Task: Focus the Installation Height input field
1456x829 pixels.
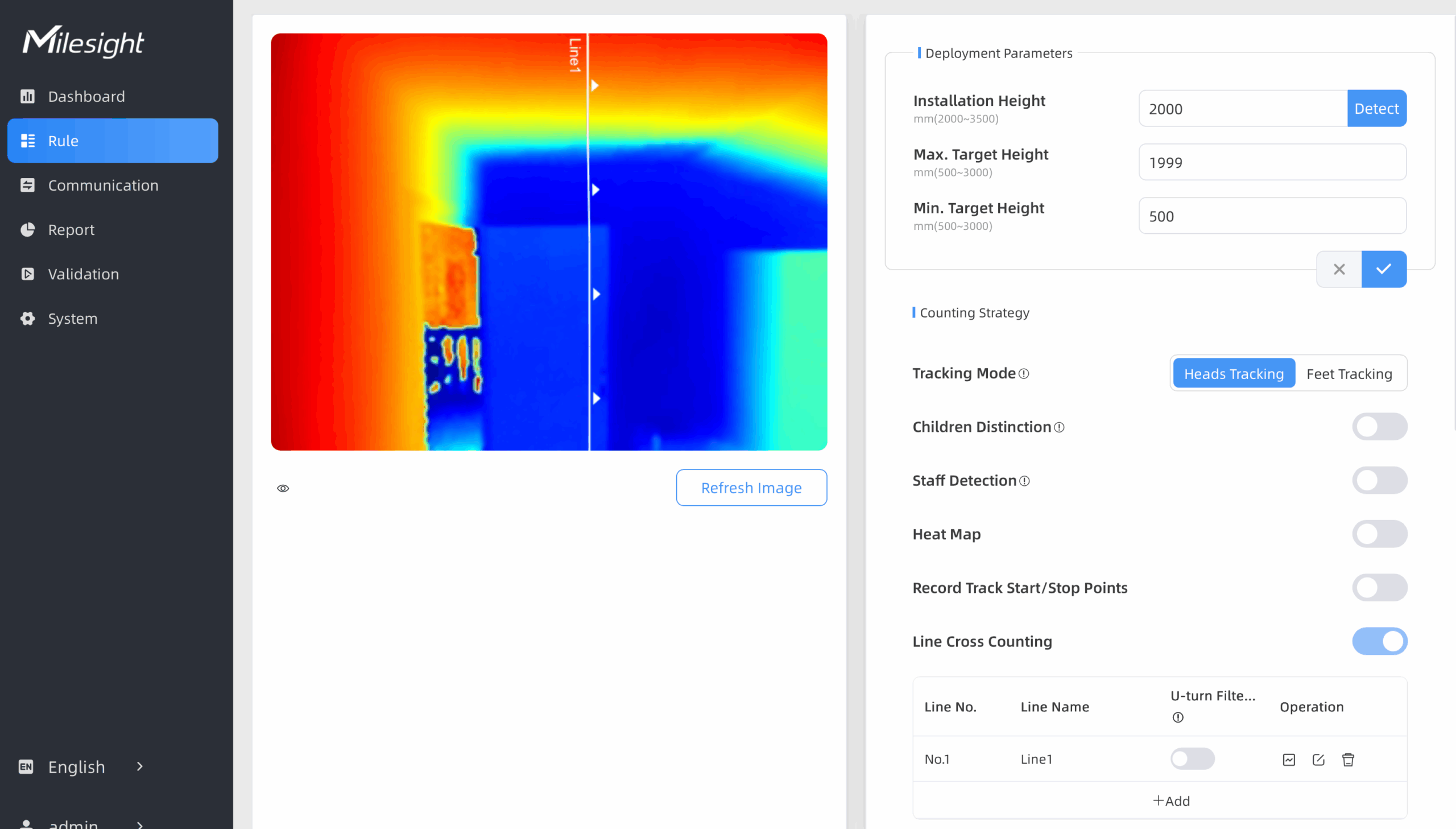Action: (x=1243, y=108)
